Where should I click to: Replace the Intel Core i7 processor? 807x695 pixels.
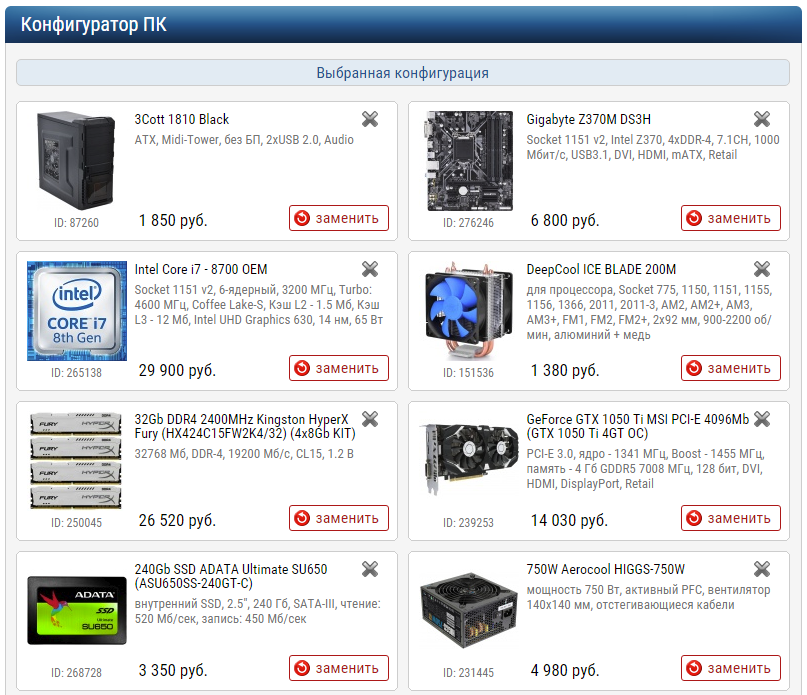339,368
